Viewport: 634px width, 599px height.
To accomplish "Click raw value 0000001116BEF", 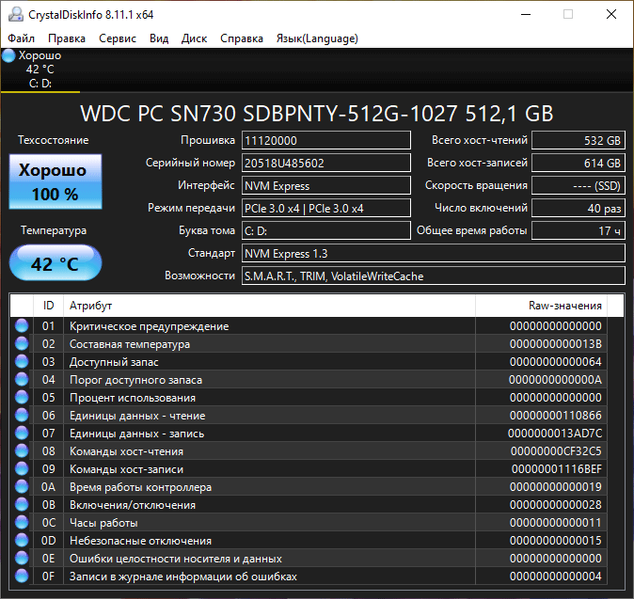I will pyautogui.click(x=556, y=469).
